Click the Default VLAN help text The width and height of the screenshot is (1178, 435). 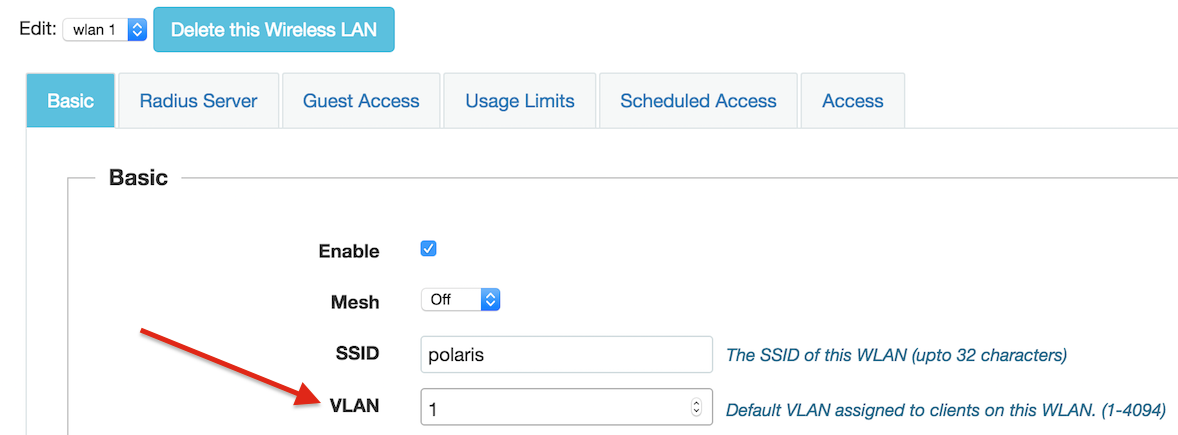pyautogui.click(x=946, y=409)
